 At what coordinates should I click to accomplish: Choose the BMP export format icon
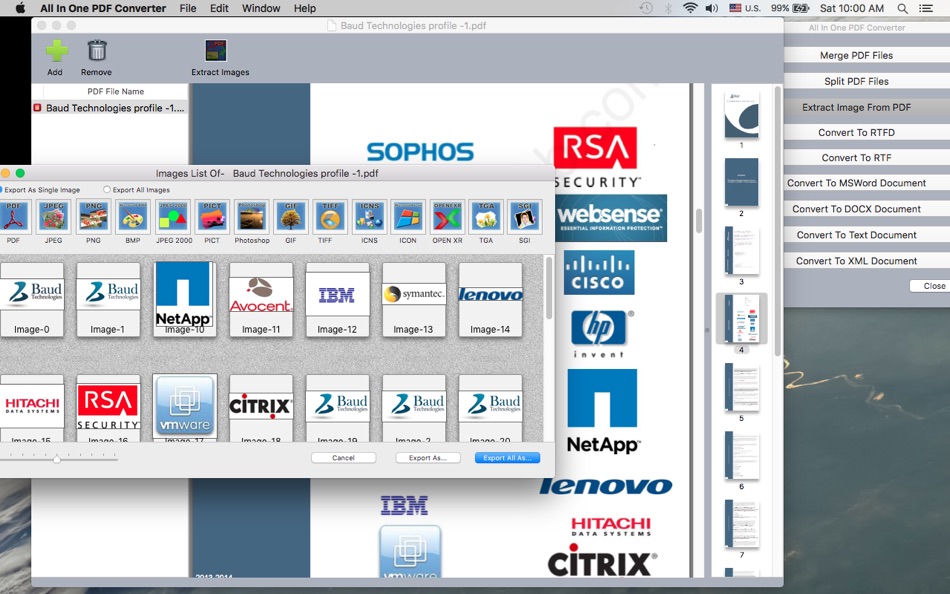pos(133,217)
